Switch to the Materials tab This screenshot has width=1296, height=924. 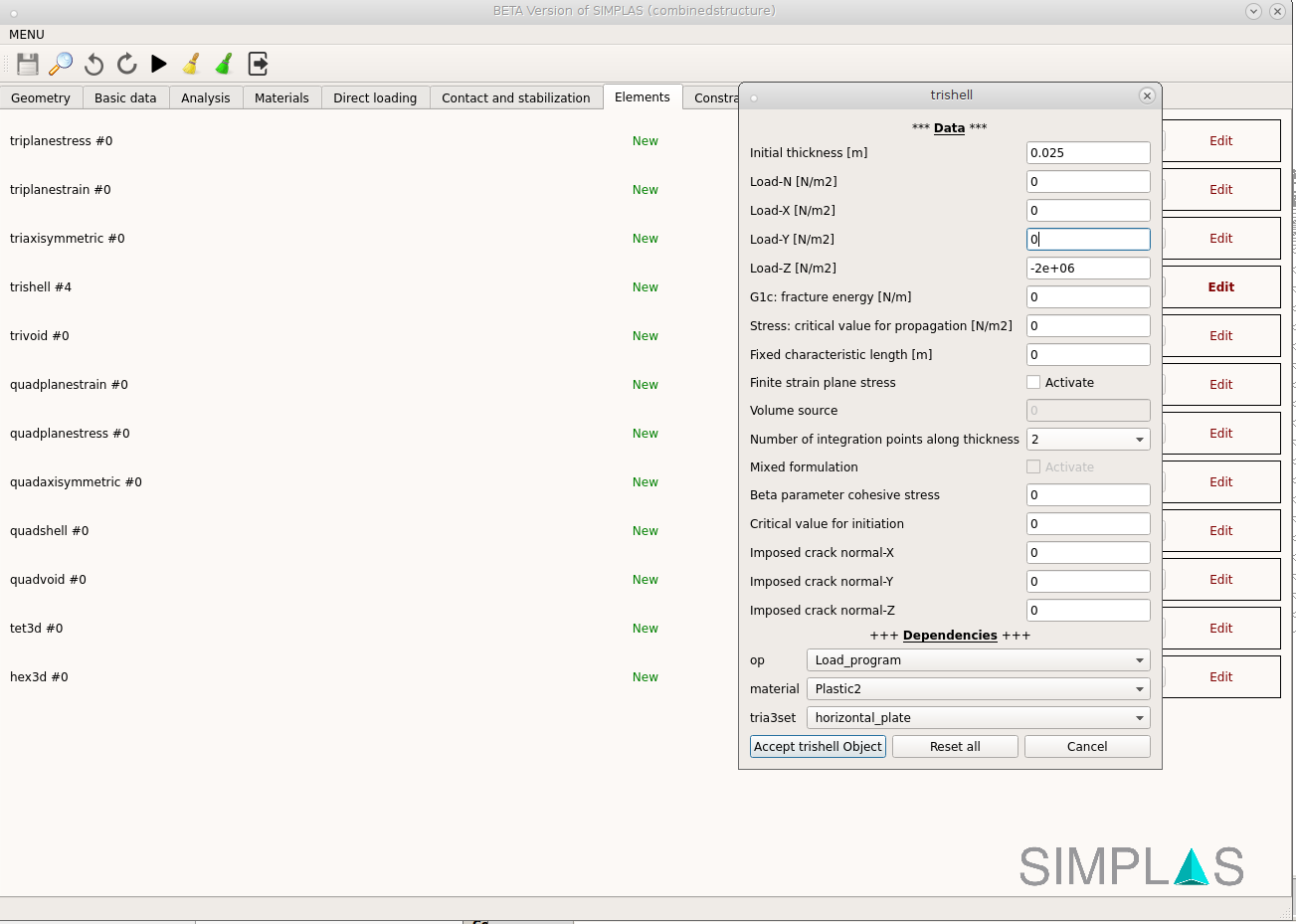281,97
